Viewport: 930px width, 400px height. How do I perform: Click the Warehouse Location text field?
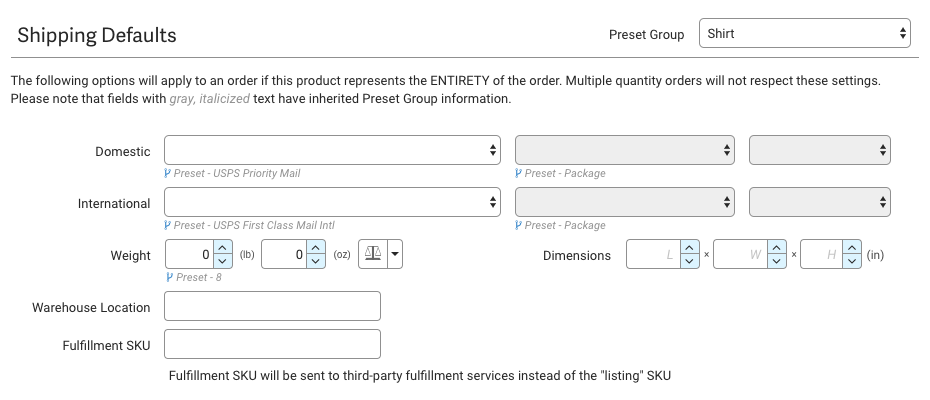click(x=272, y=306)
